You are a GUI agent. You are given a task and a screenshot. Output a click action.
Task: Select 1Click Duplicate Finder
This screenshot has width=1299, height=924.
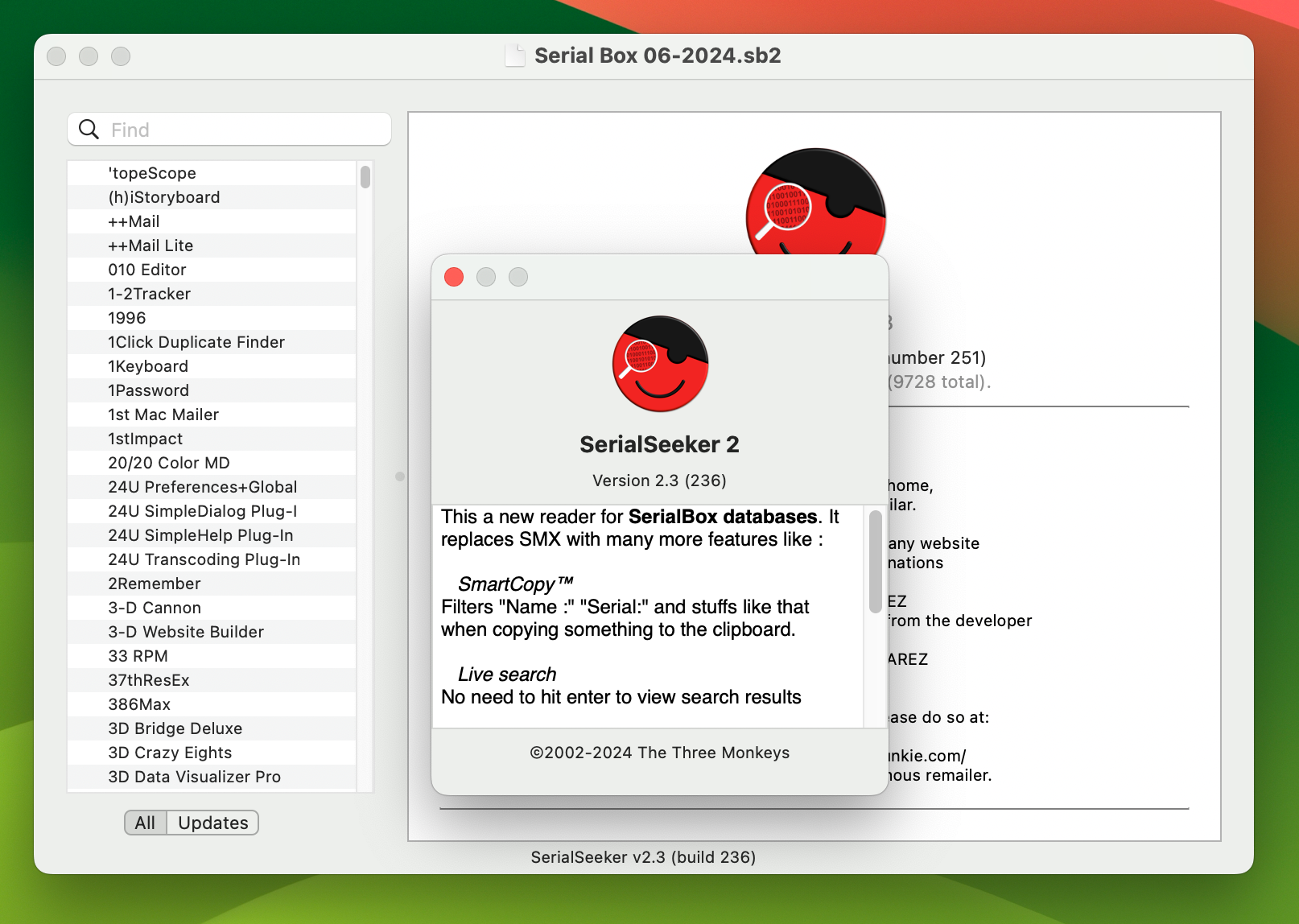(x=212, y=342)
